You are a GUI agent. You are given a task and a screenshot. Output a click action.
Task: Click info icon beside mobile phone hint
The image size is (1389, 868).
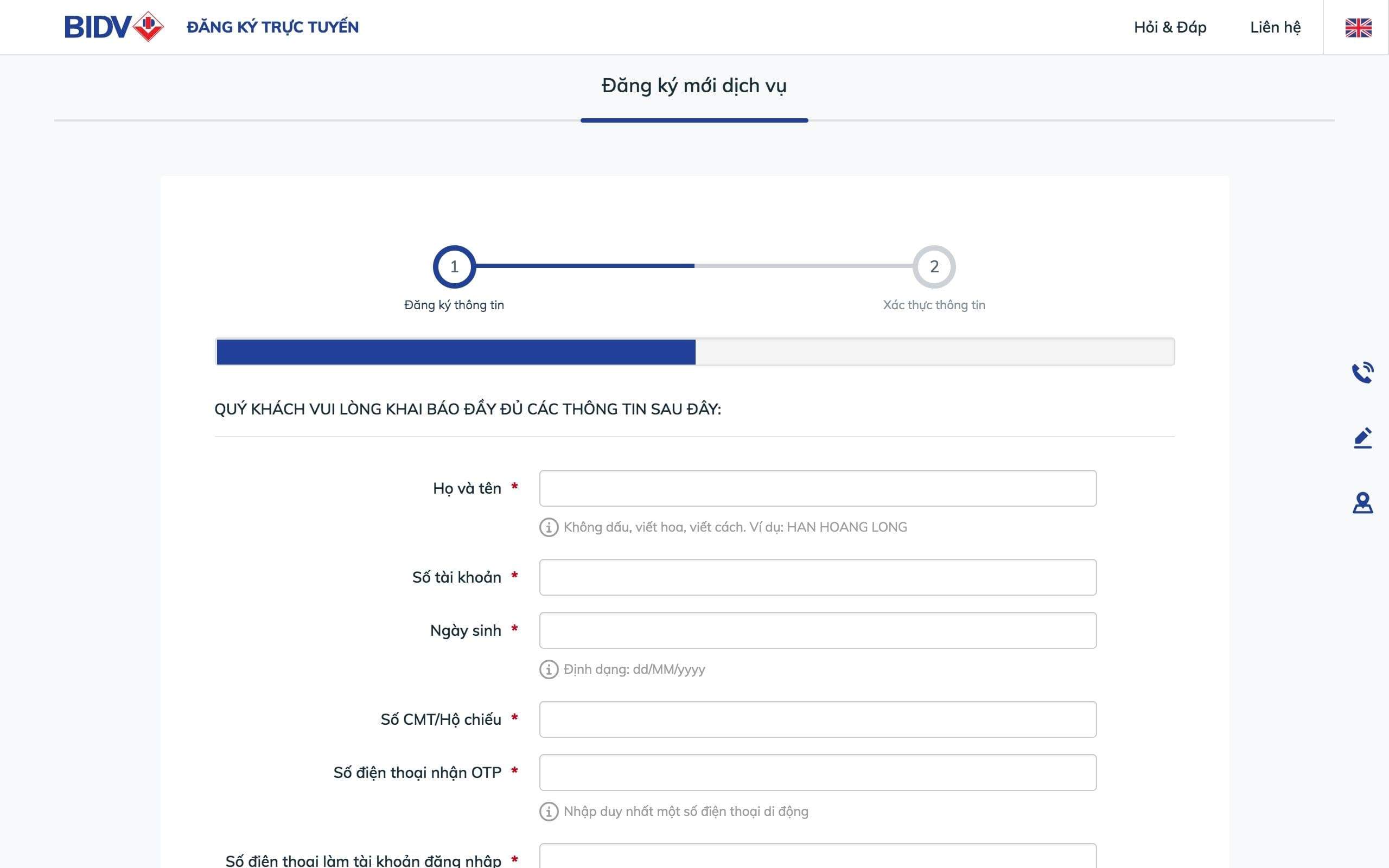point(549,811)
